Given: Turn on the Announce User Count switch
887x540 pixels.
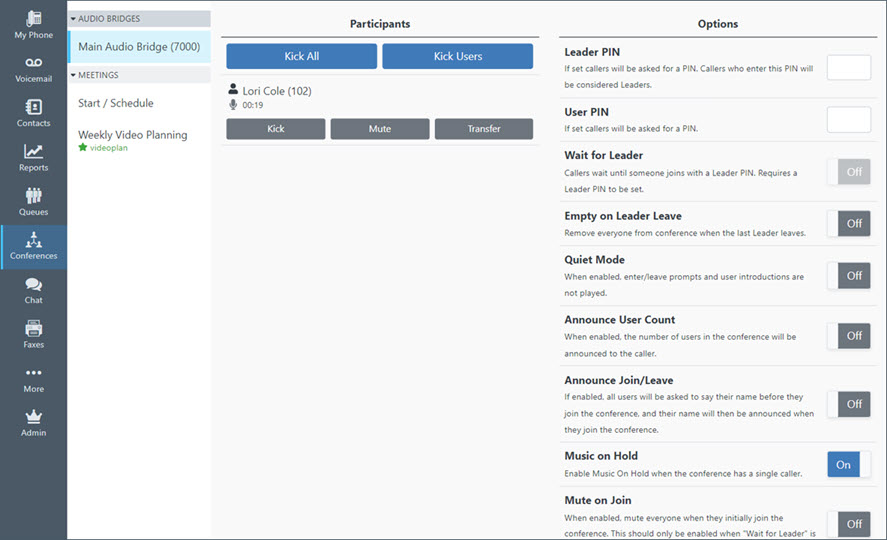Looking at the screenshot, I should coord(849,336).
